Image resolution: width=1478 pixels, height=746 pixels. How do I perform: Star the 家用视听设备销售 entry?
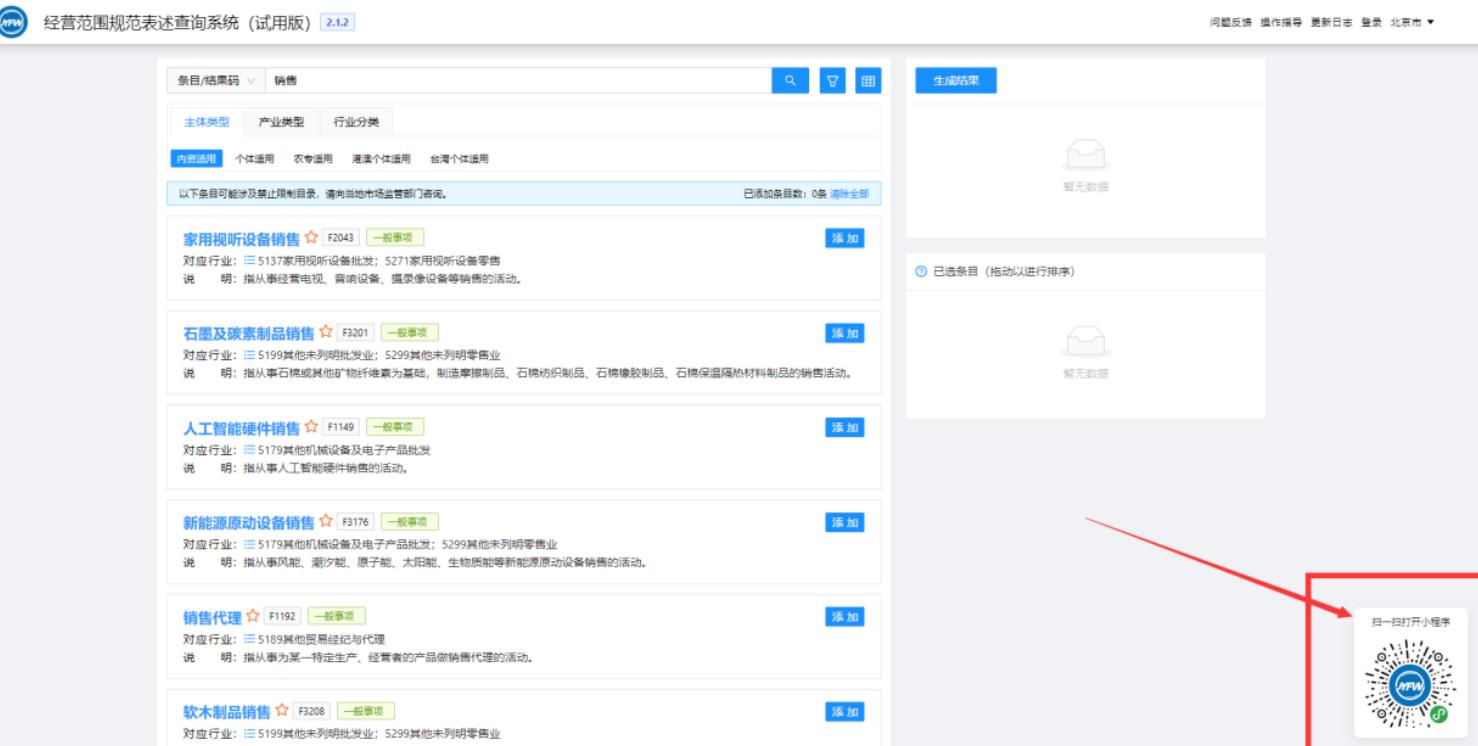[311, 238]
